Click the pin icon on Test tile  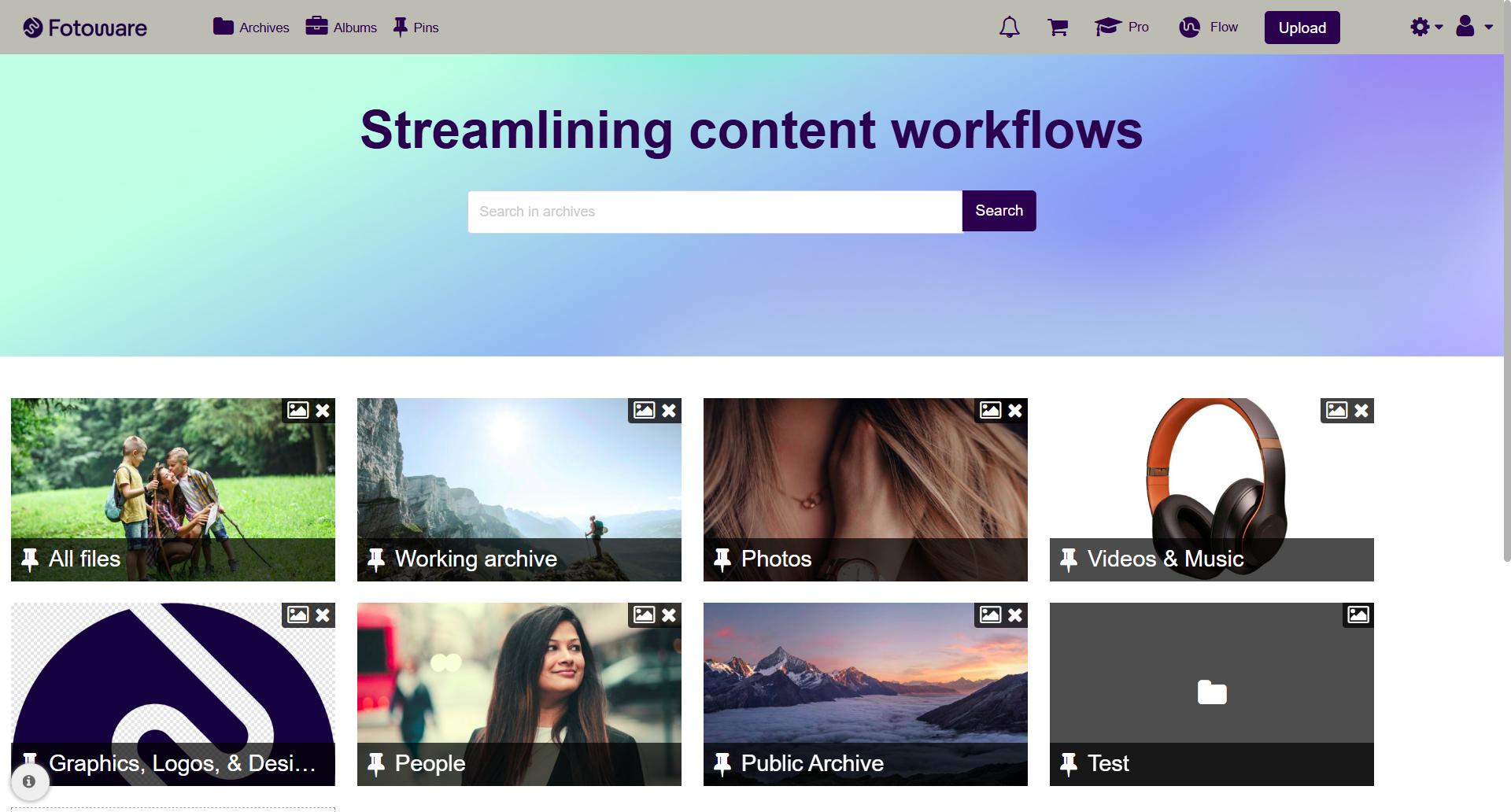point(1069,764)
